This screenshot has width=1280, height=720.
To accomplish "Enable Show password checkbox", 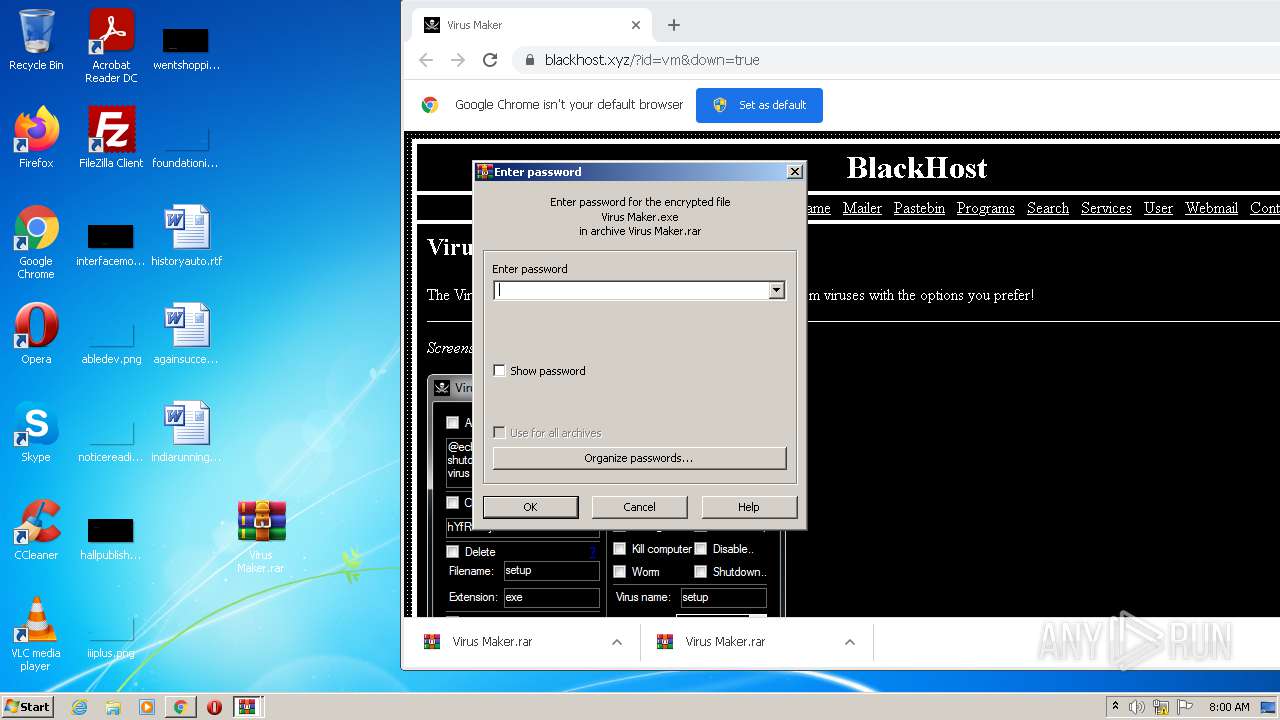I will coord(500,371).
